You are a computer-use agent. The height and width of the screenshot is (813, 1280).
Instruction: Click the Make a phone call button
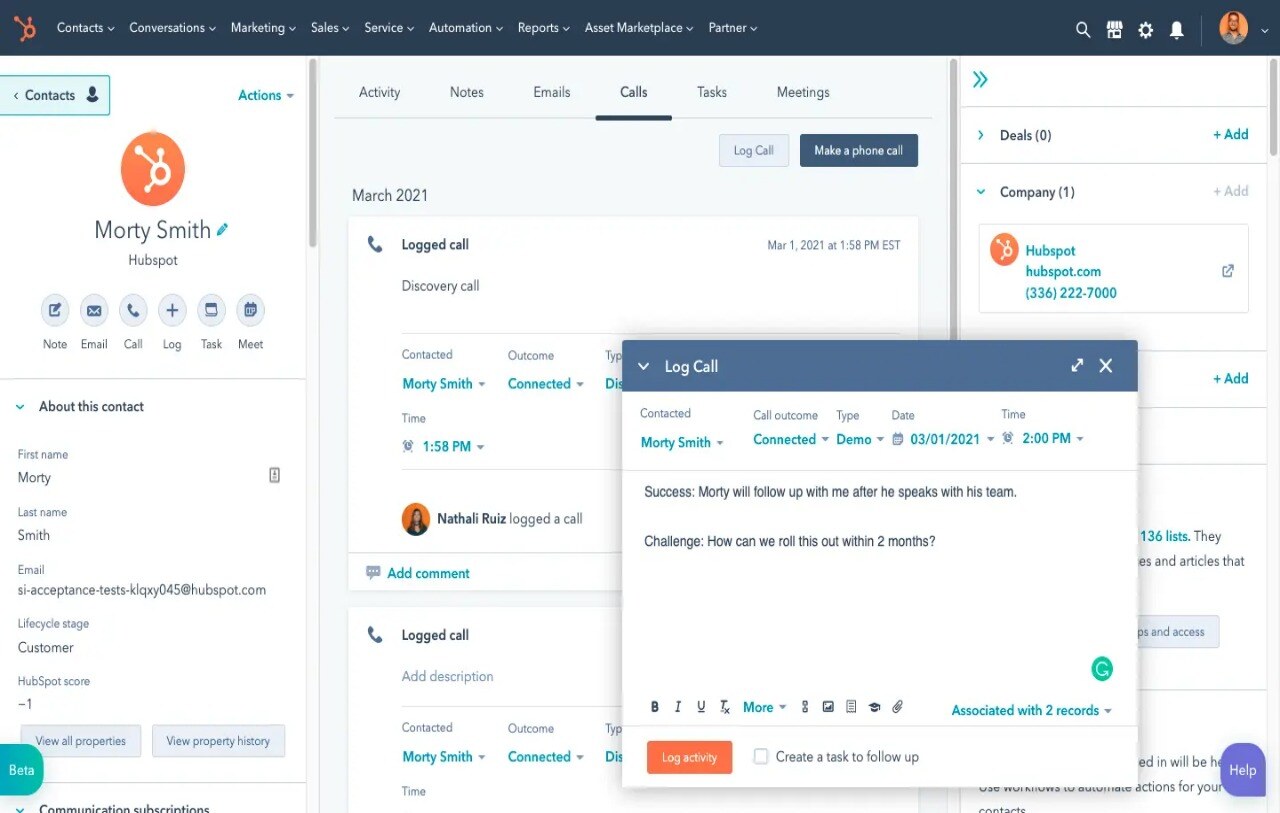(x=858, y=150)
